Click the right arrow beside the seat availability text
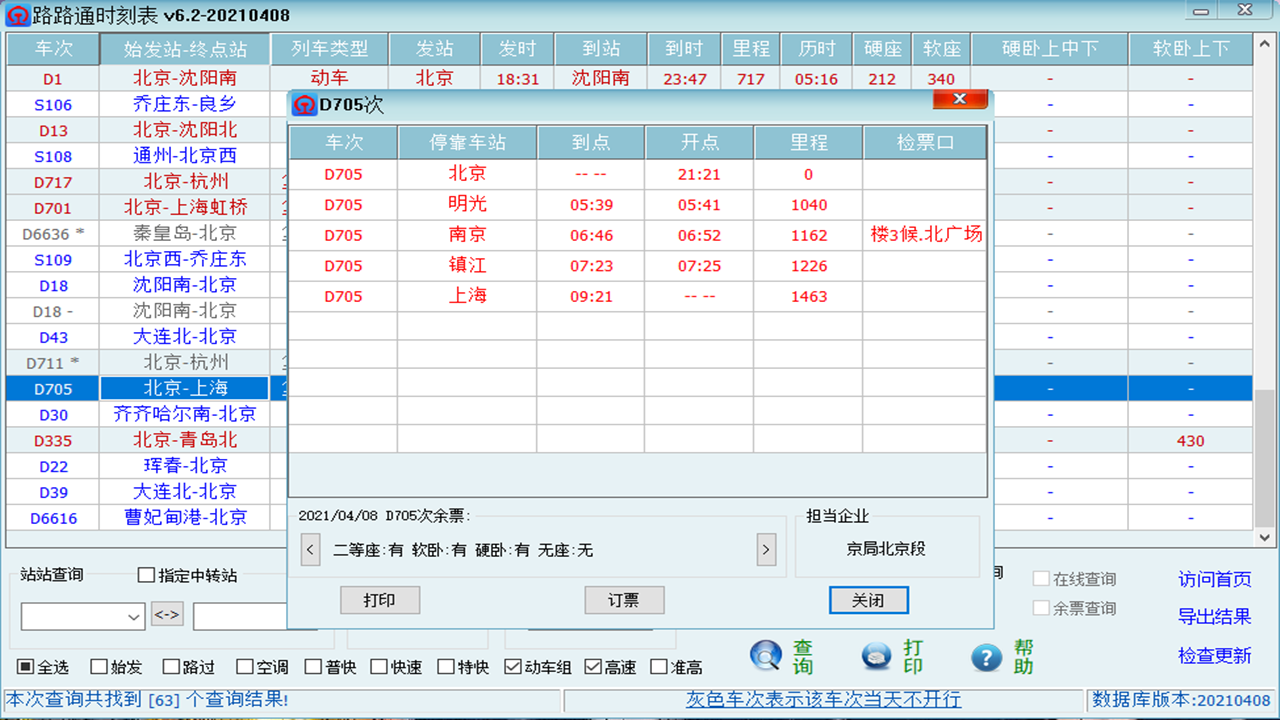1280x720 pixels. [766, 549]
